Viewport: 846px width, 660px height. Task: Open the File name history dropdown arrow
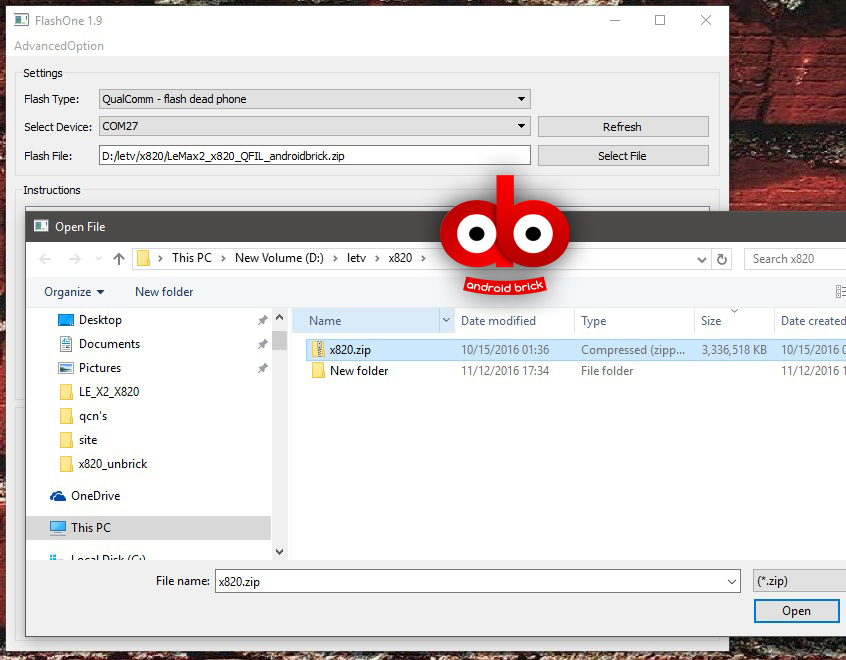(733, 581)
